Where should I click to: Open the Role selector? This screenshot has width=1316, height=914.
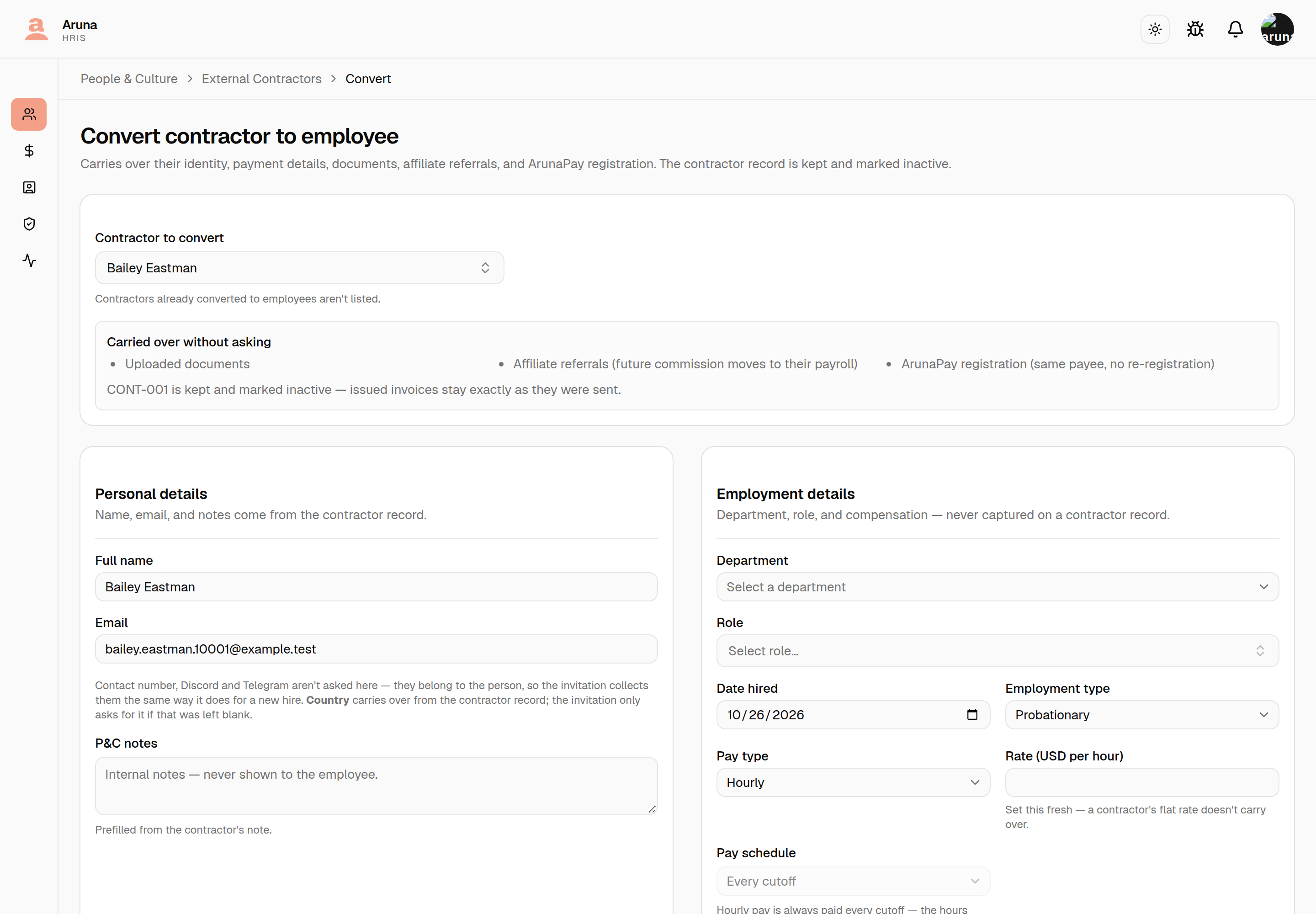coord(998,651)
